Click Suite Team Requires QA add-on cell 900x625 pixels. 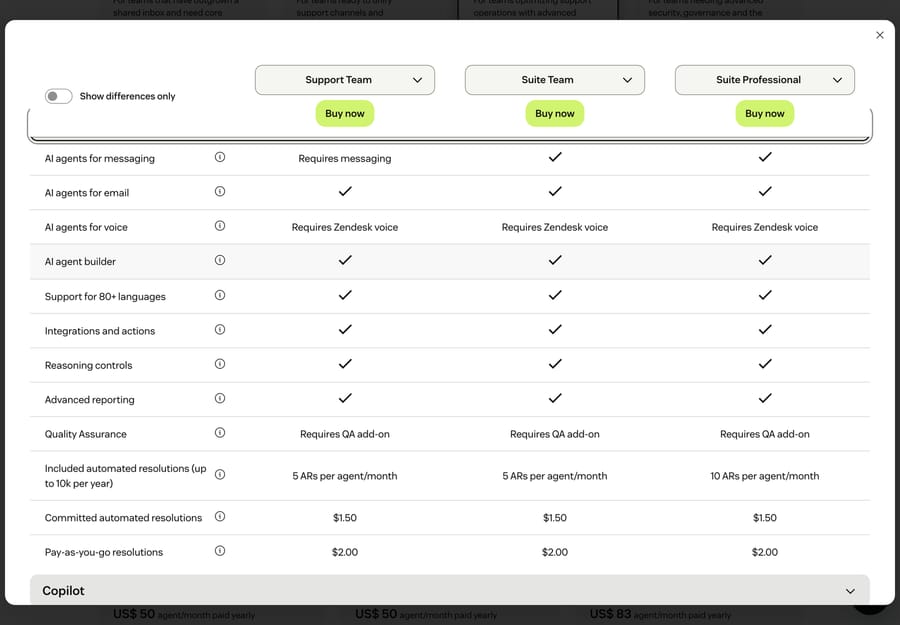coord(554,434)
